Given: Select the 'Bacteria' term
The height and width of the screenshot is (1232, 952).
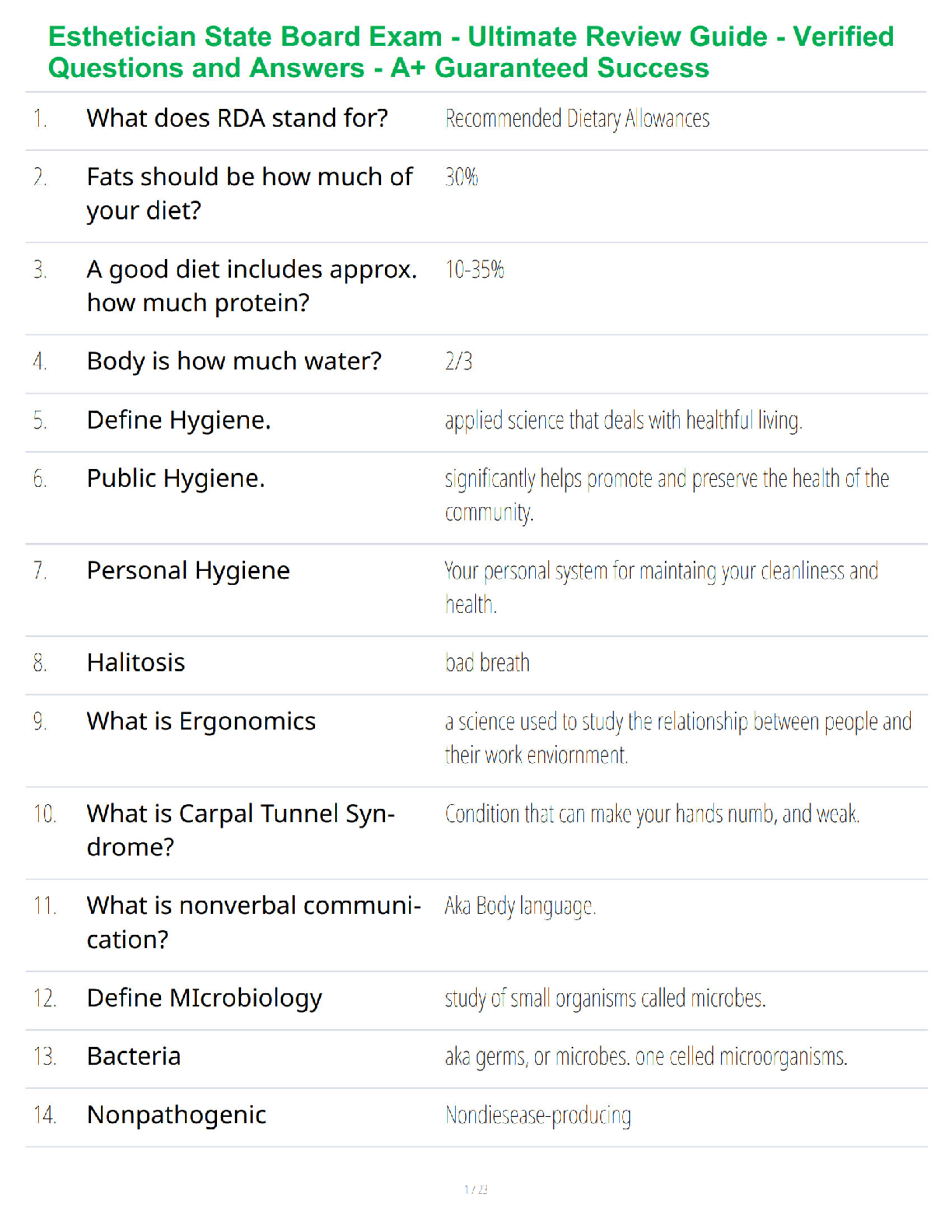Looking at the screenshot, I should 134,1056.
